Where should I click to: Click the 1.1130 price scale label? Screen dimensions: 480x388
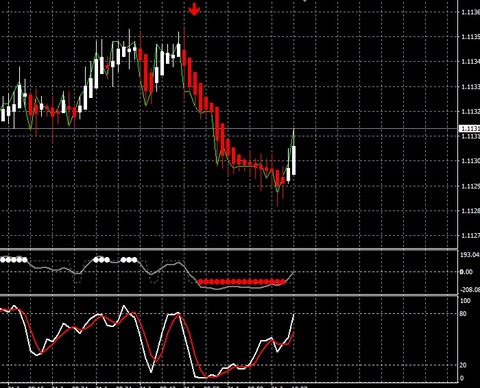[470, 161]
